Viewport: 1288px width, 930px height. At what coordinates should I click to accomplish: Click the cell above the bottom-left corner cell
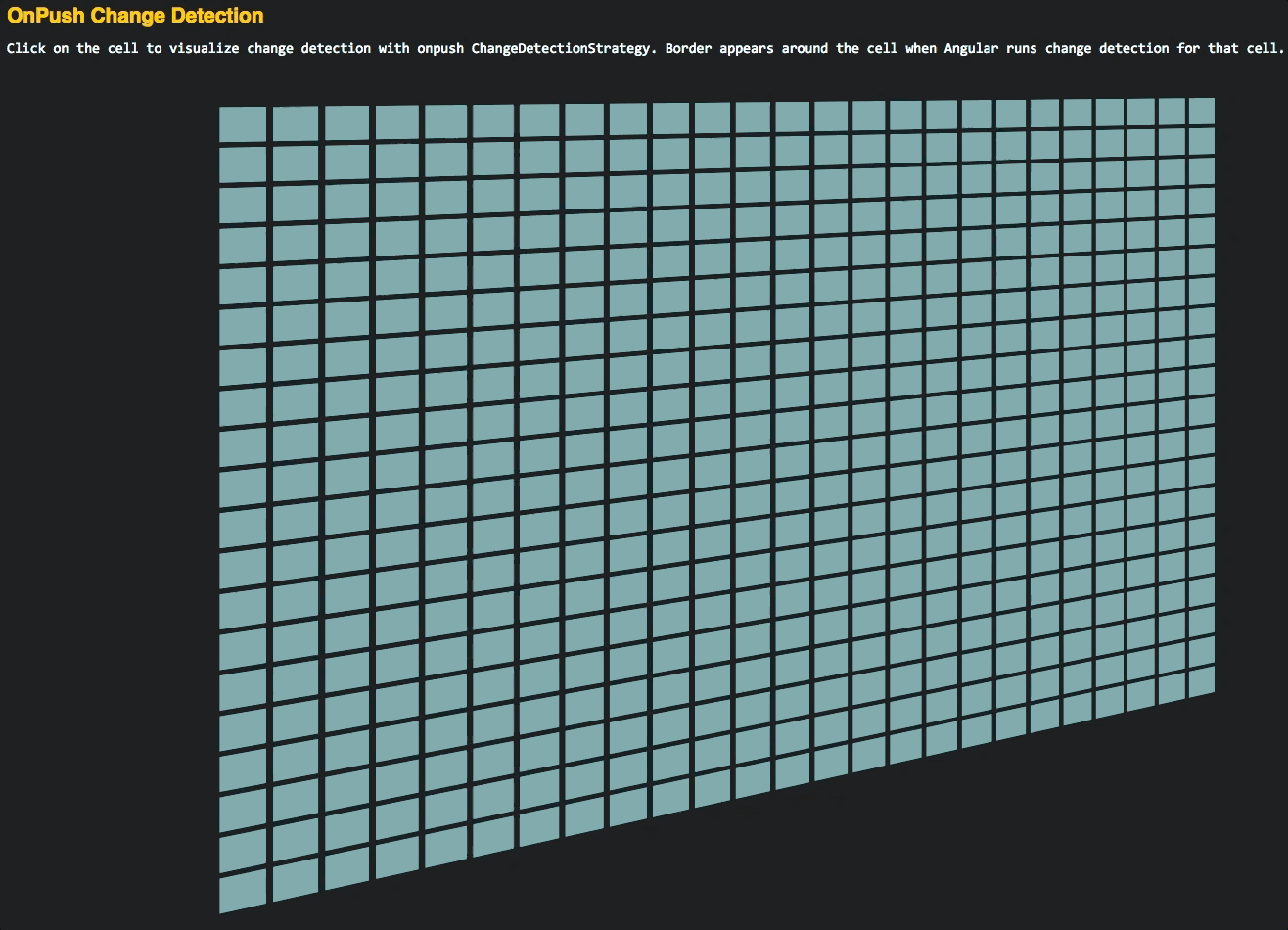(242, 852)
